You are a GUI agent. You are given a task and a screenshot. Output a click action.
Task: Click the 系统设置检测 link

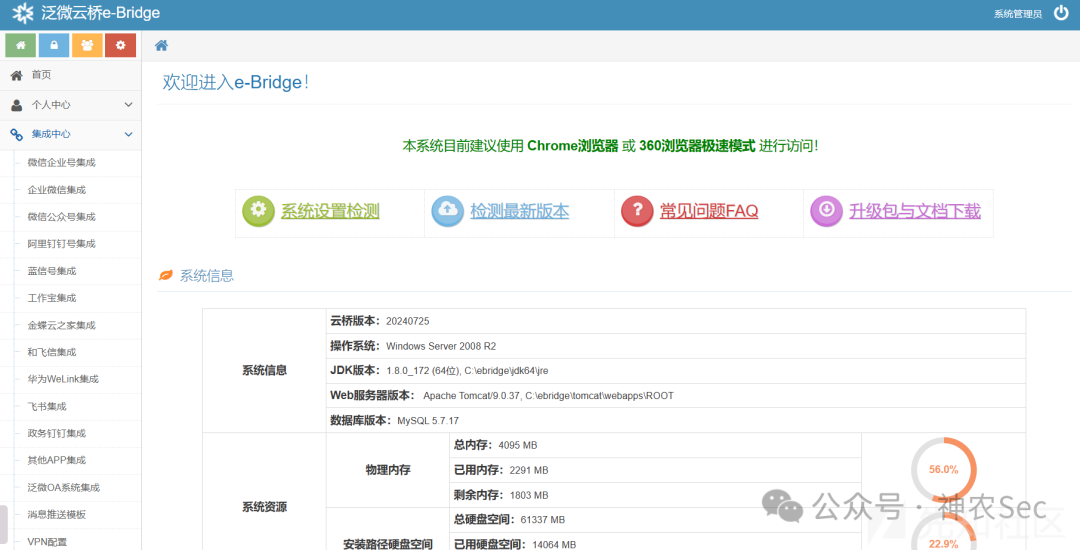[330, 211]
